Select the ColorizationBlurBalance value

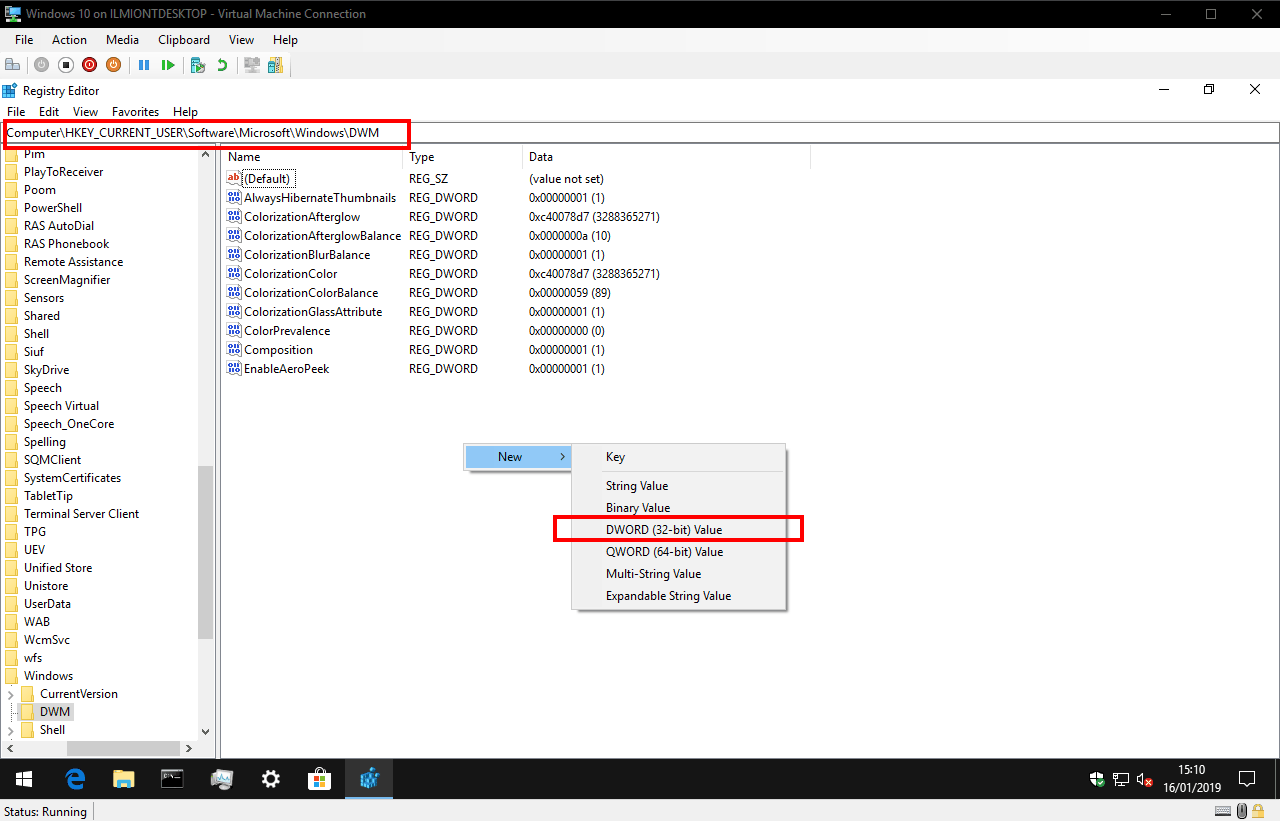pyautogui.click(x=307, y=255)
